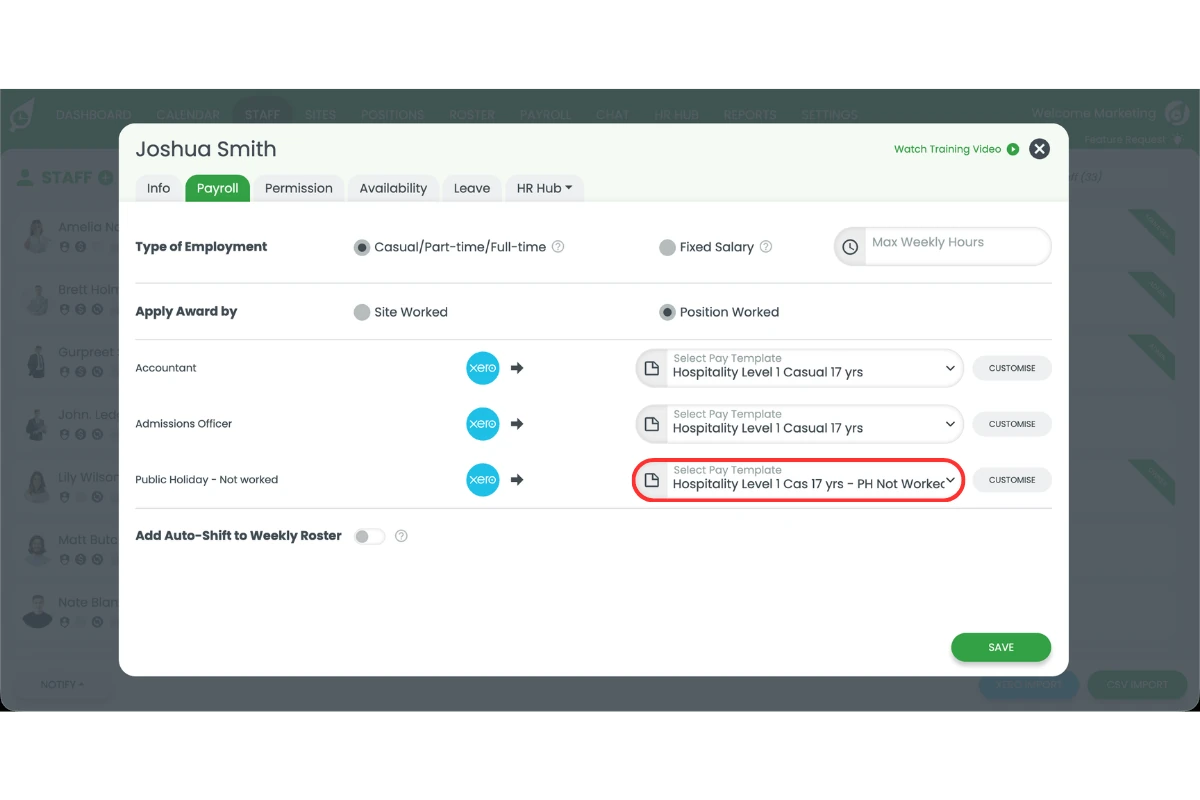Open the Accountant pay template dropdown
The image size is (1200, 800).
point(799,368)
